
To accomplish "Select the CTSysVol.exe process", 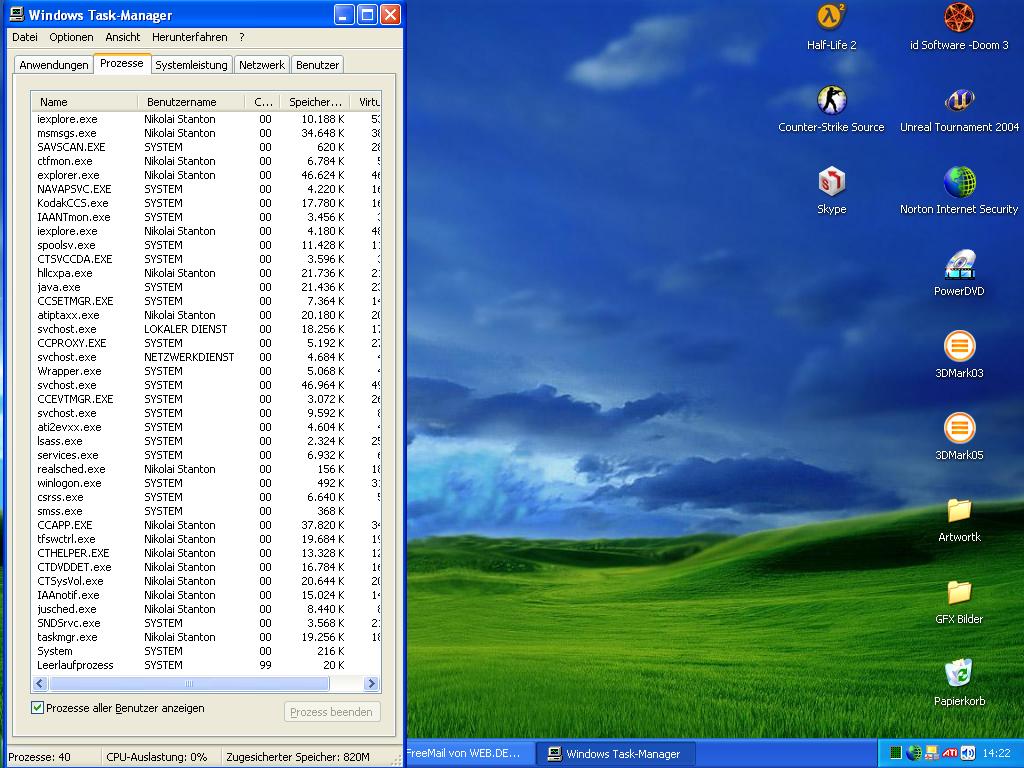I will pos(206,581).
